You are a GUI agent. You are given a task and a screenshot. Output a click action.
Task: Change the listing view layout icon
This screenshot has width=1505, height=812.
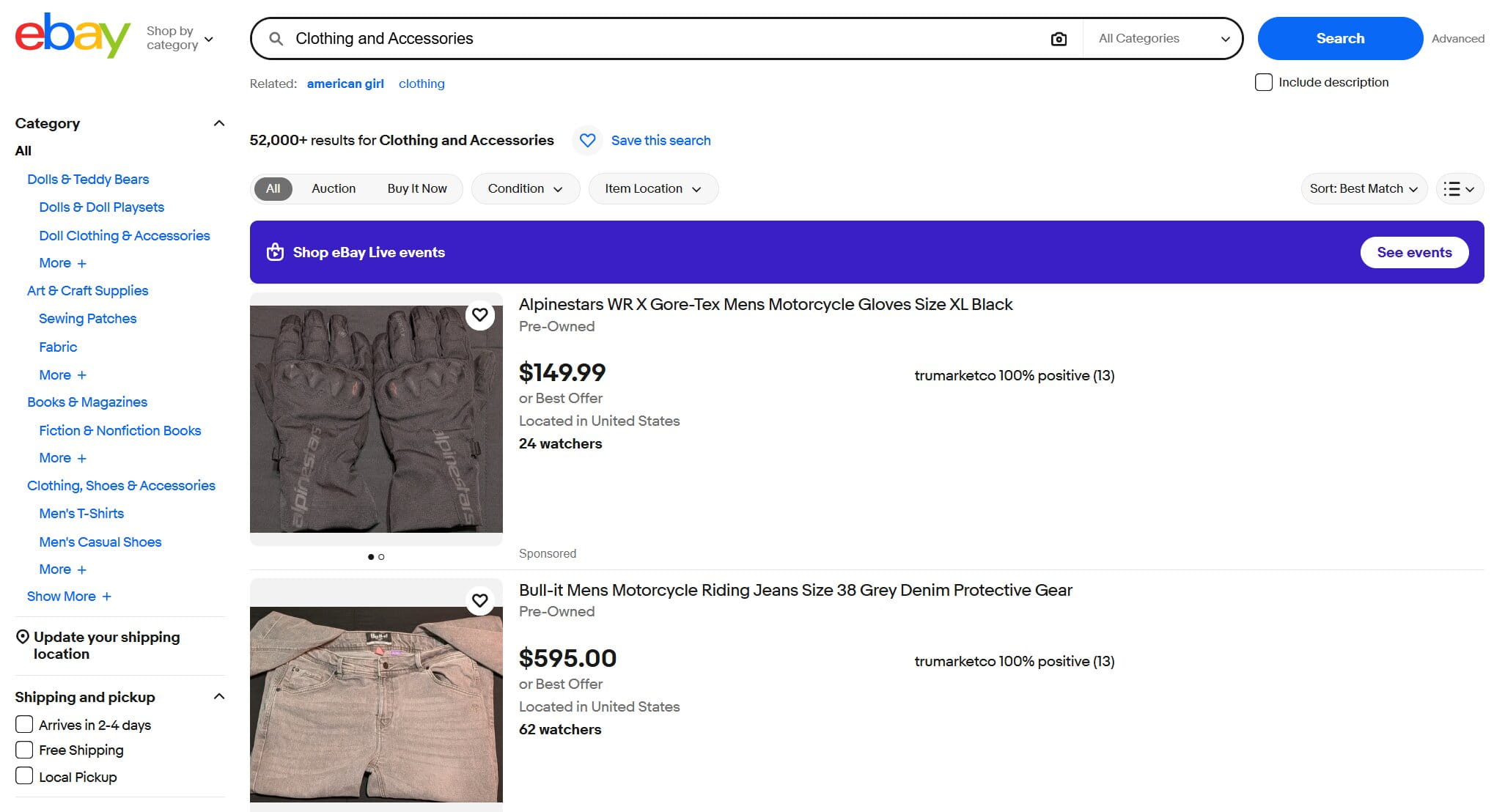1460,189
